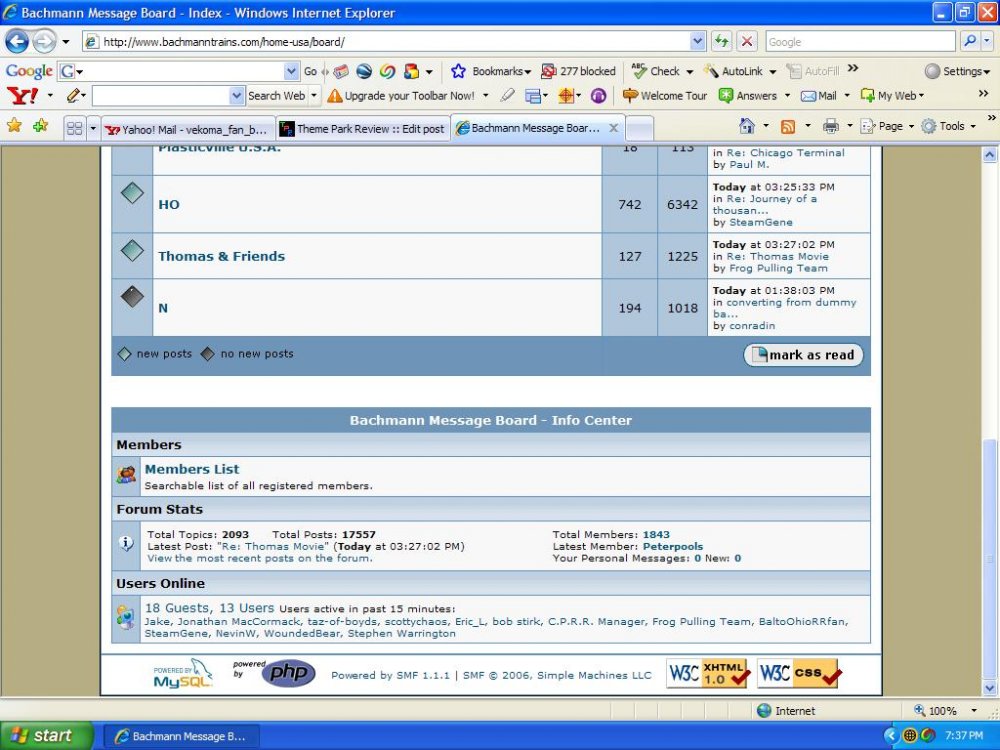Click the Stop loading icon

(x=747, y=42)
